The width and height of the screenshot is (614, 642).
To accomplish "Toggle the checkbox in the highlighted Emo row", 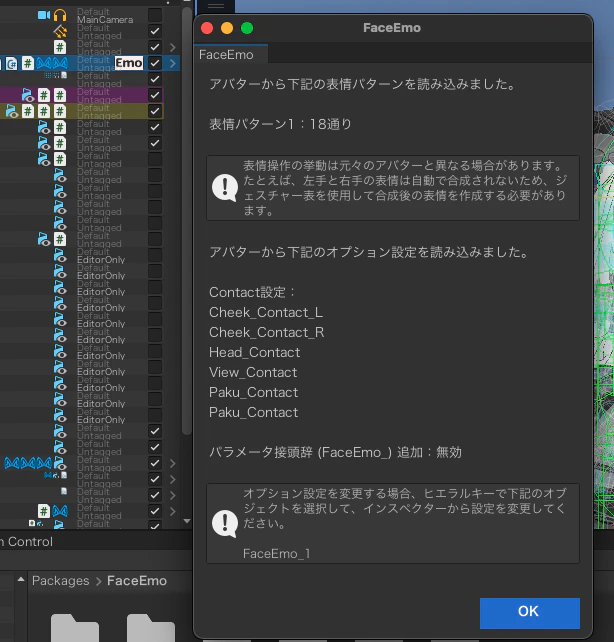I will point(155,63).
